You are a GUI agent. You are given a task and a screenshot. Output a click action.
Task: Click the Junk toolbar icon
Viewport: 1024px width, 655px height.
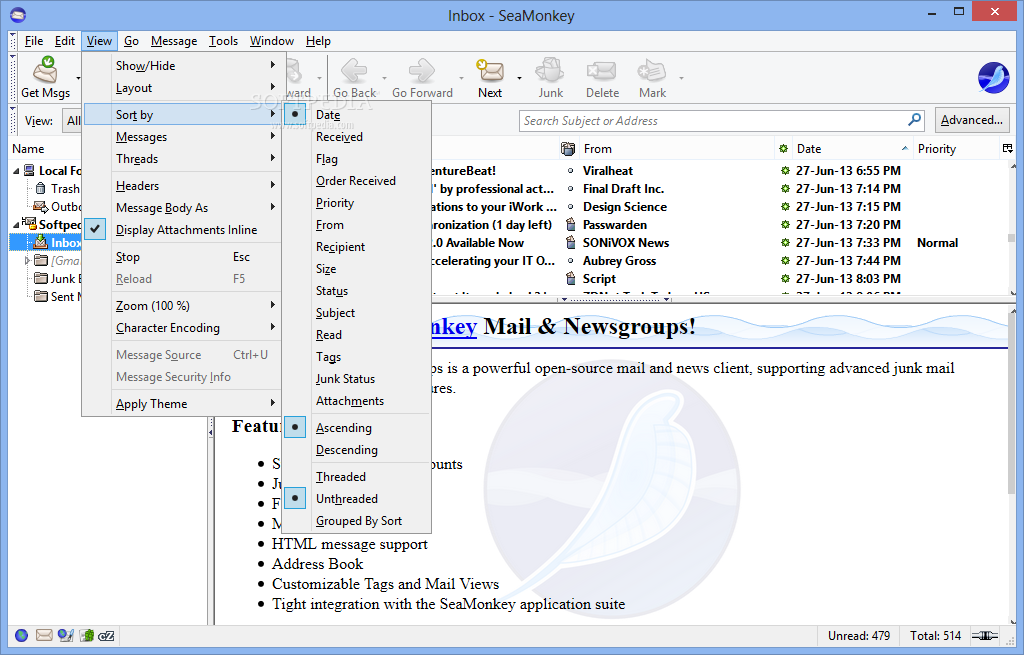coord(550,70)
